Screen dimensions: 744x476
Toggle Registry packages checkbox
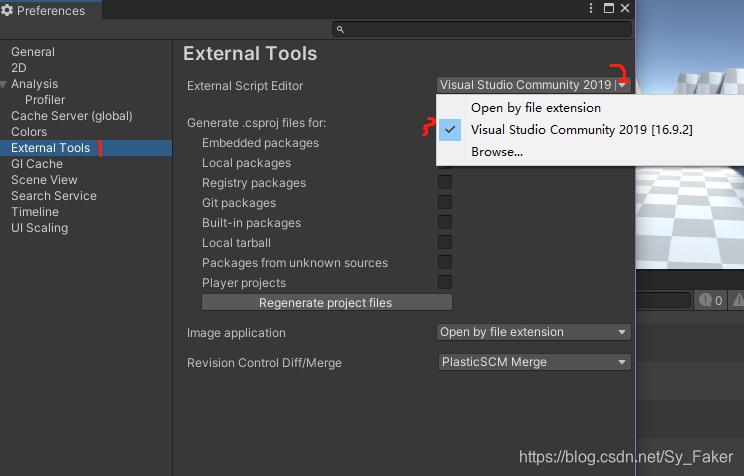[445, 182]
